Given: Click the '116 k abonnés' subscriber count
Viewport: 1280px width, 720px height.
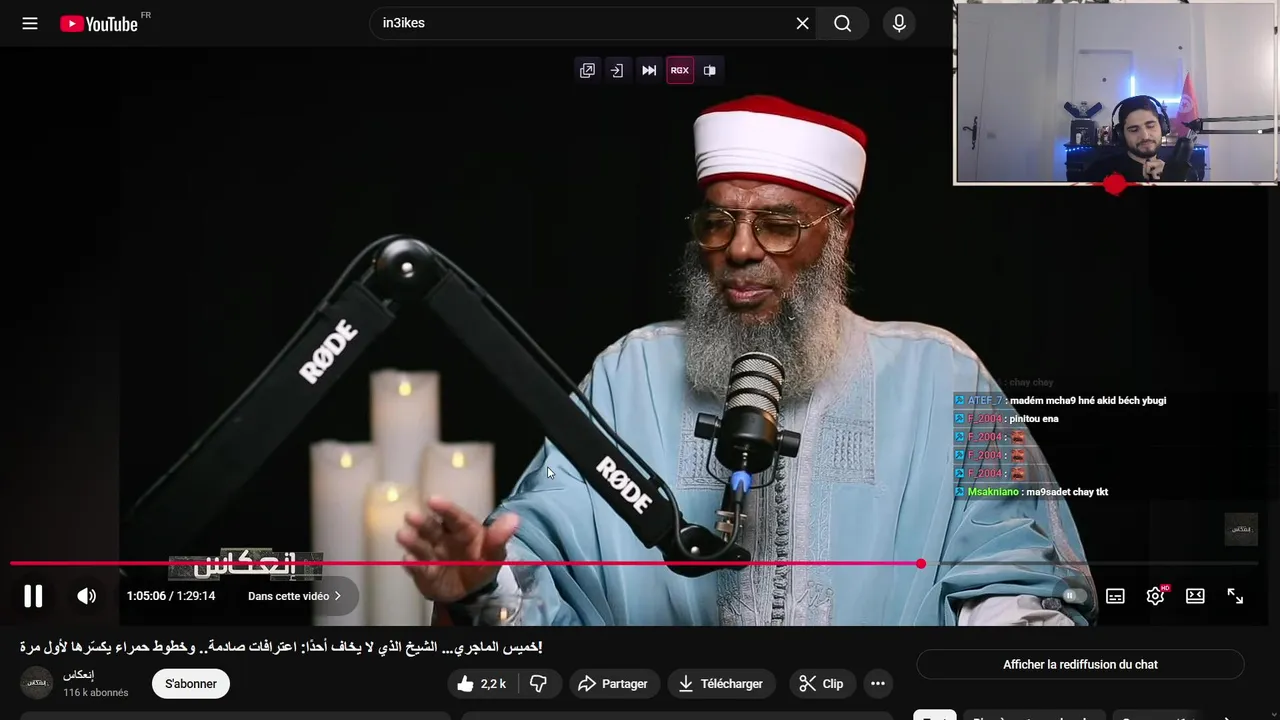Looking at the screenshot, I should click(x=96, y=693).
